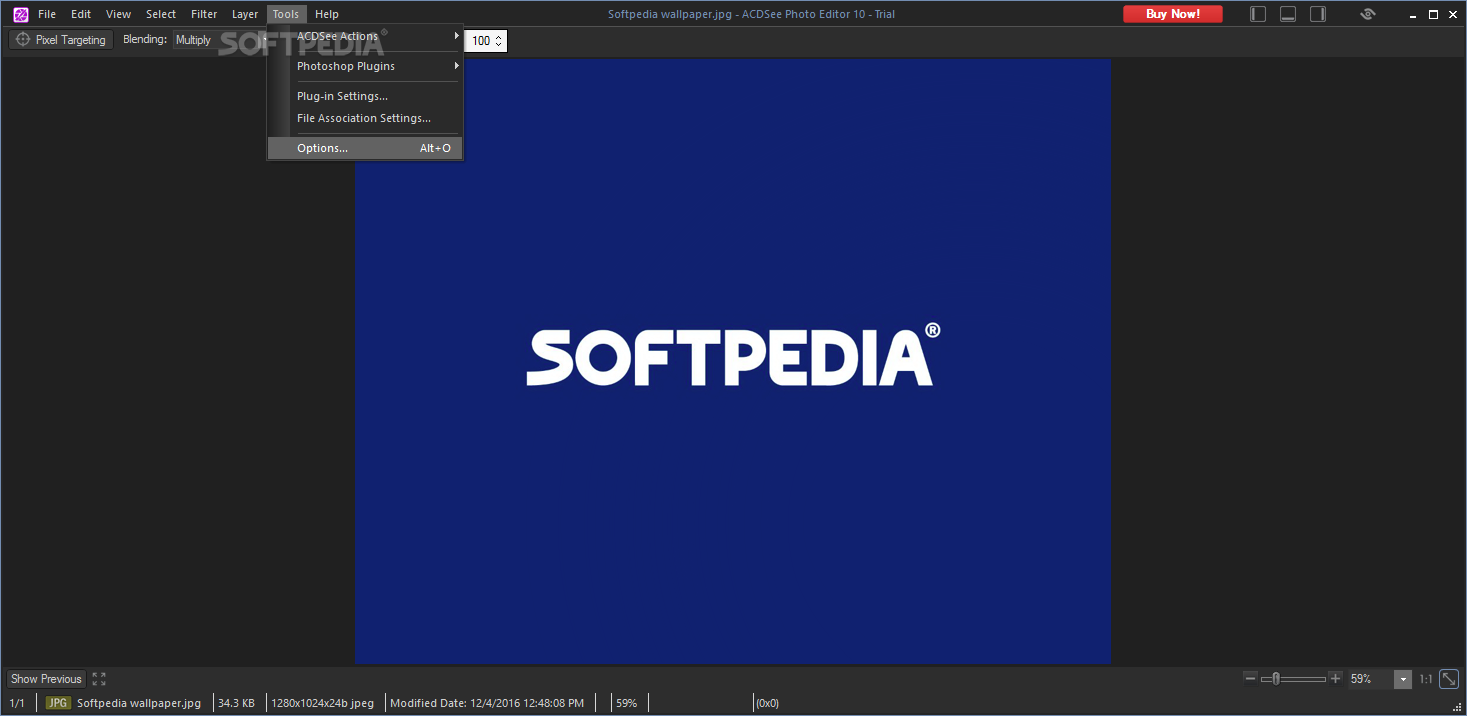This screenshot has height=716, width=1467.
Task: Open the Layer menu
Action: pos(245,14)
